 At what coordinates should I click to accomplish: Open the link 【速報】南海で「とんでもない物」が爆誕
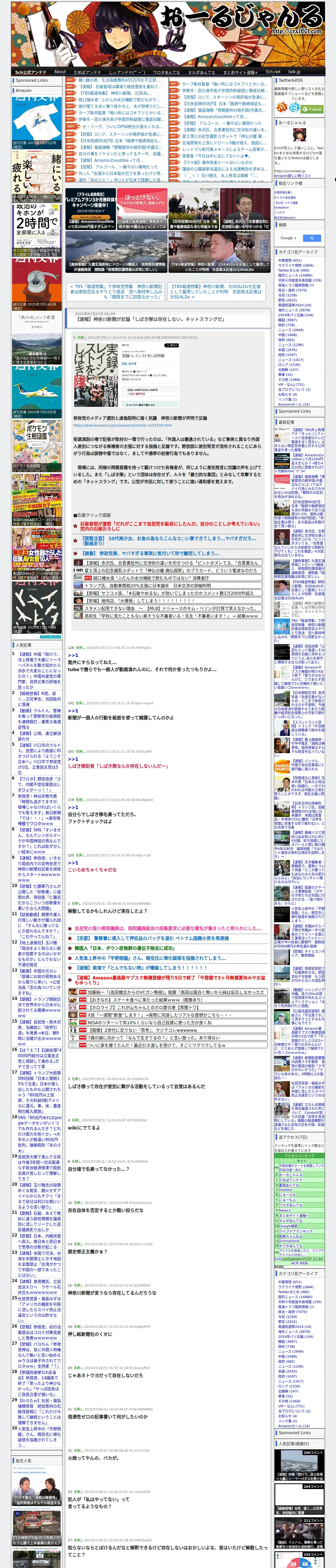141,967
